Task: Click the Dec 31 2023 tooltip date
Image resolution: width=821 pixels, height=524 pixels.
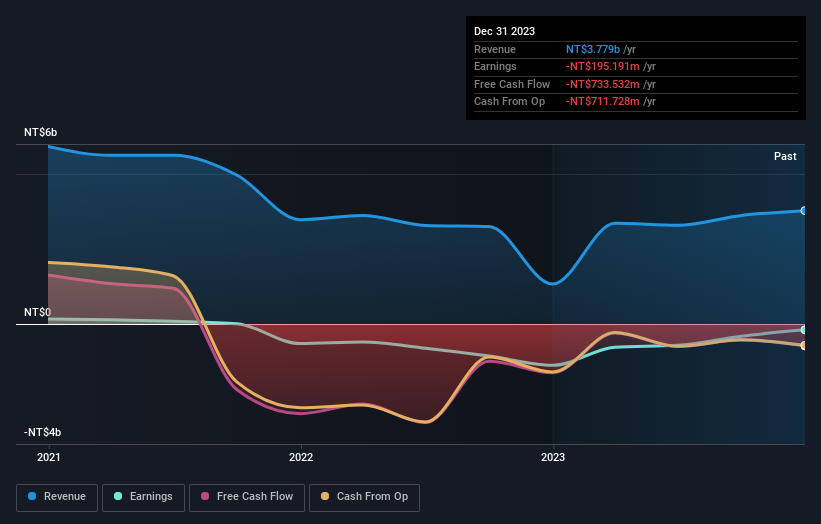Action: coord(504,31)
